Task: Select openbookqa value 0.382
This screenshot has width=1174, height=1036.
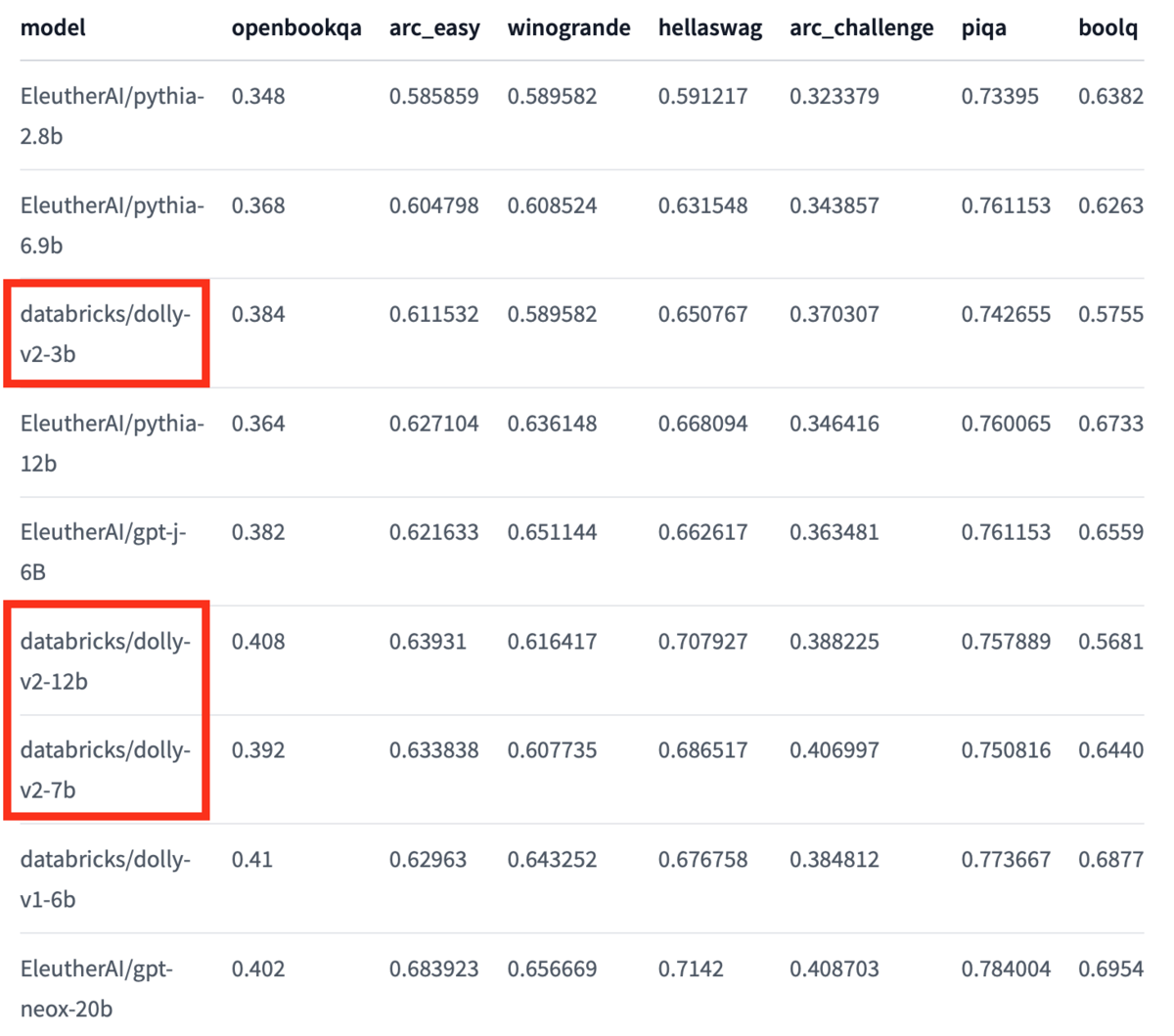Action: pyautogui.click(x=258, y=532)
